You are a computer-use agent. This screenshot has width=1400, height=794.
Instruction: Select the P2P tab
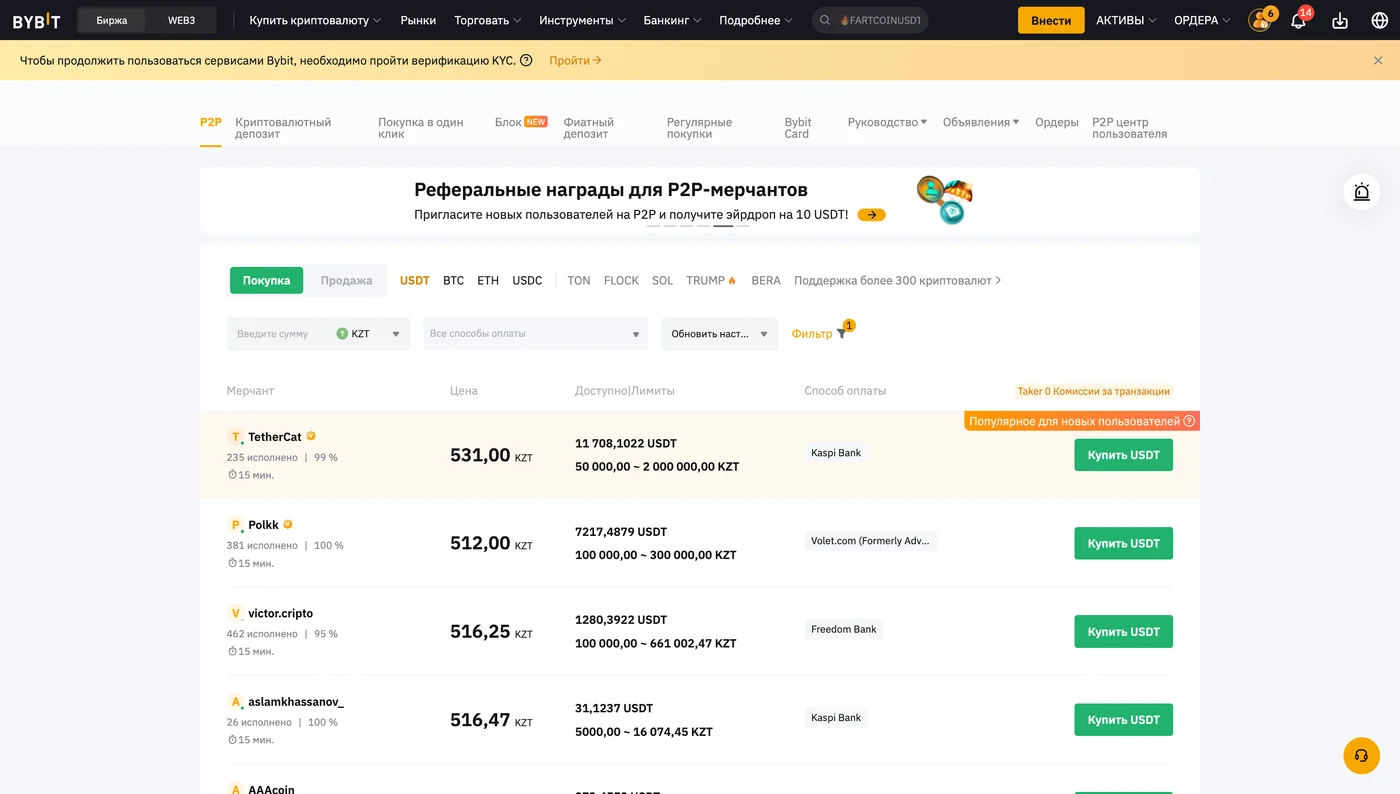click(x=211, y=122)
